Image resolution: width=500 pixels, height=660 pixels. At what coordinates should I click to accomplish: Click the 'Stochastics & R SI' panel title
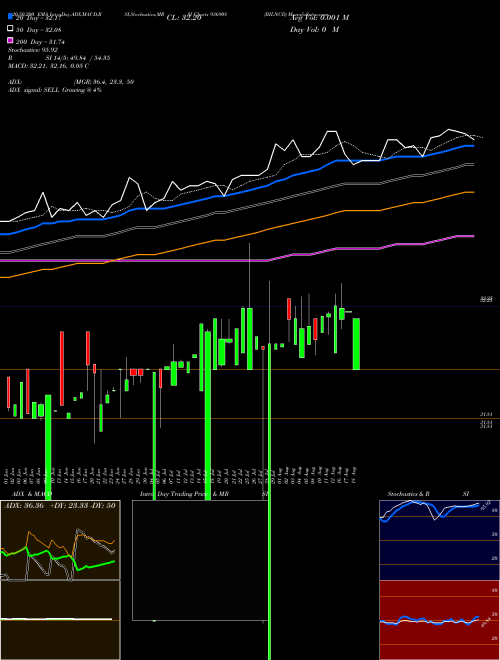428,494
